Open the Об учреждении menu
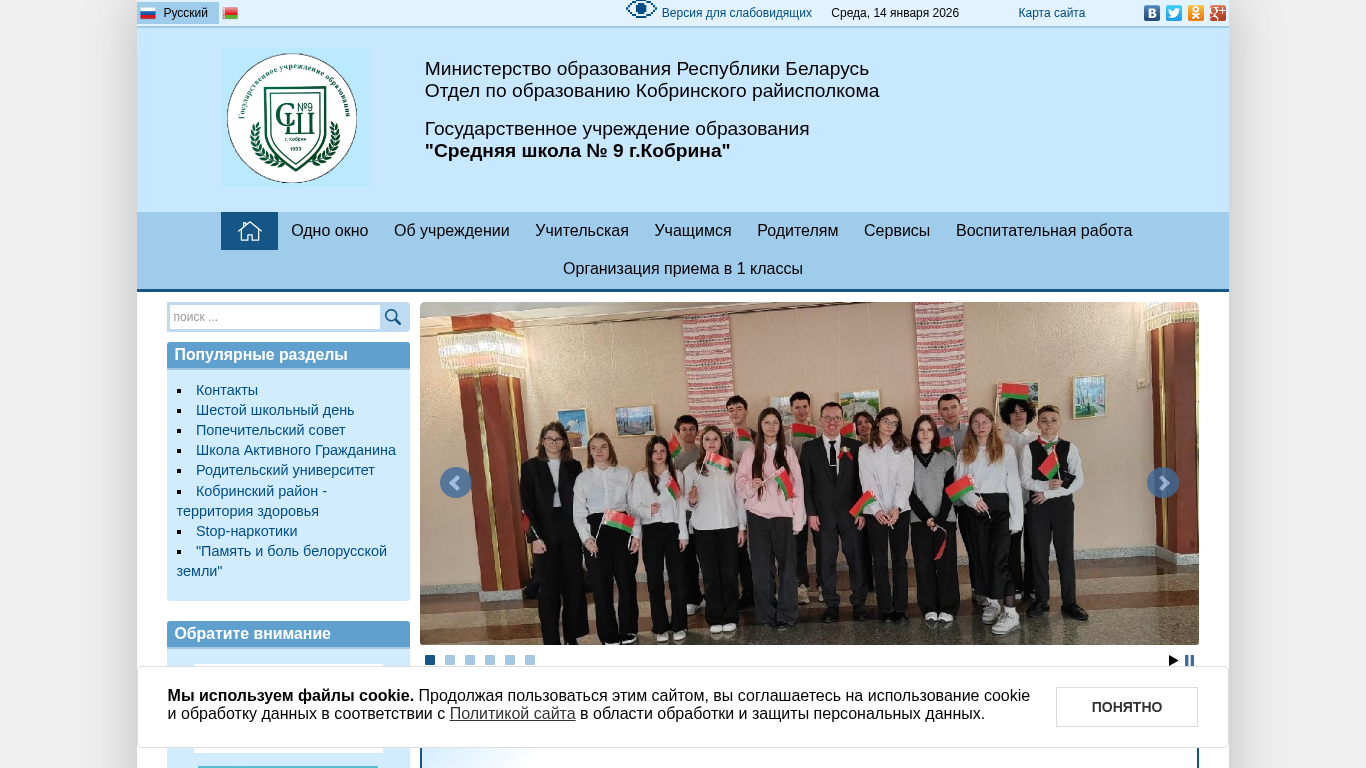This screenshot has width=1366, height=768. pyautogui.click(x=452, y=231)
